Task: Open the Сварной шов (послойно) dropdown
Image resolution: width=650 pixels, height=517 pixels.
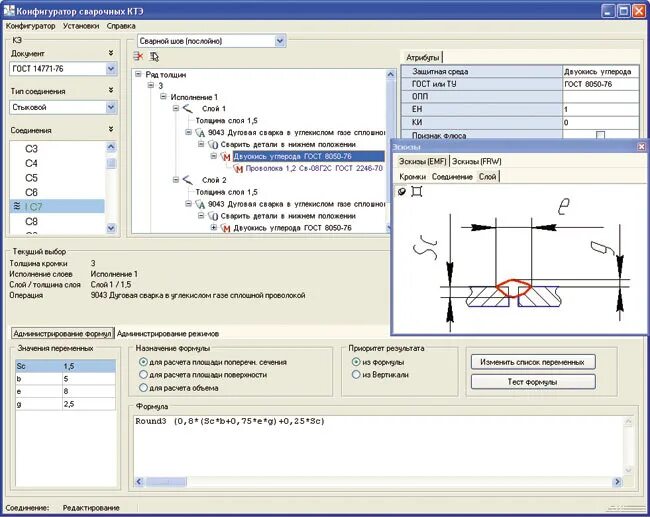Action: [280, 41]
